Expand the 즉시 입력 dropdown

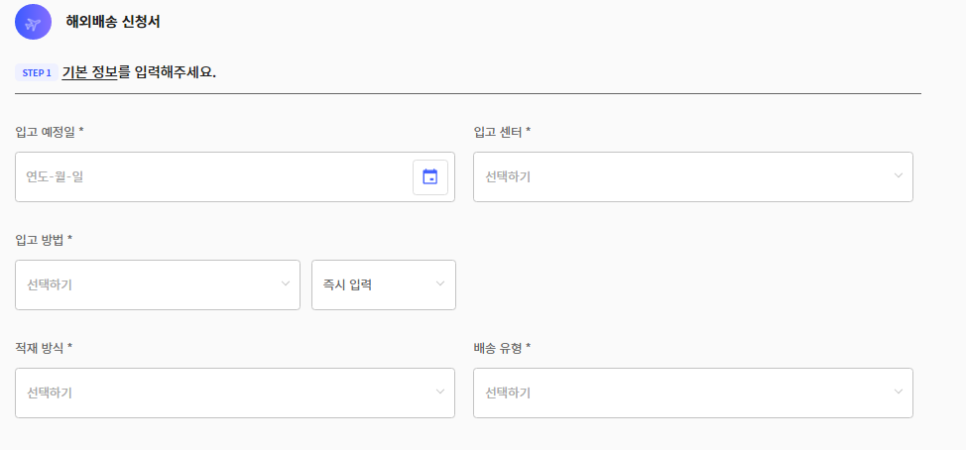coord(384,285)
